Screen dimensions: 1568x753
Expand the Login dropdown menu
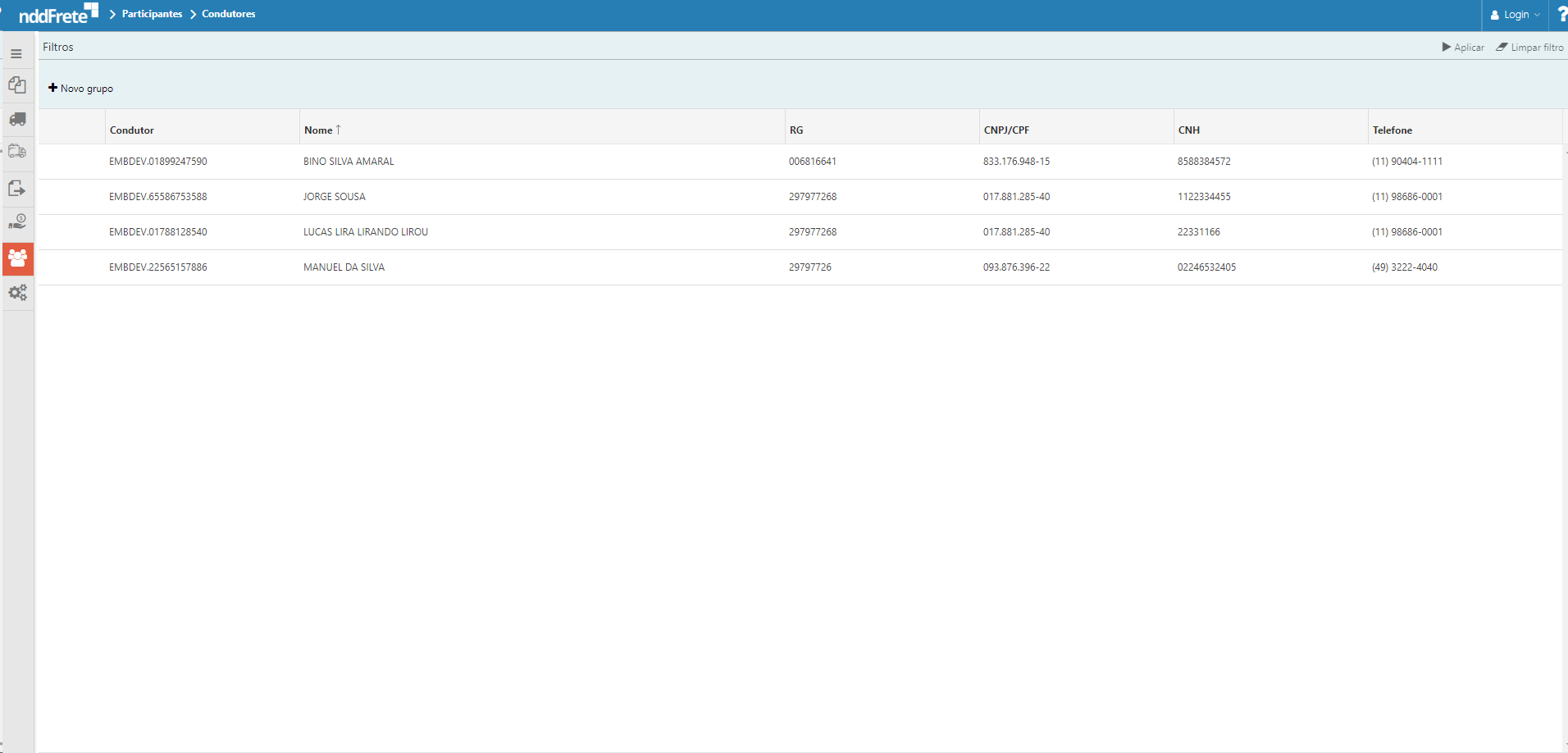point(1515,15)
